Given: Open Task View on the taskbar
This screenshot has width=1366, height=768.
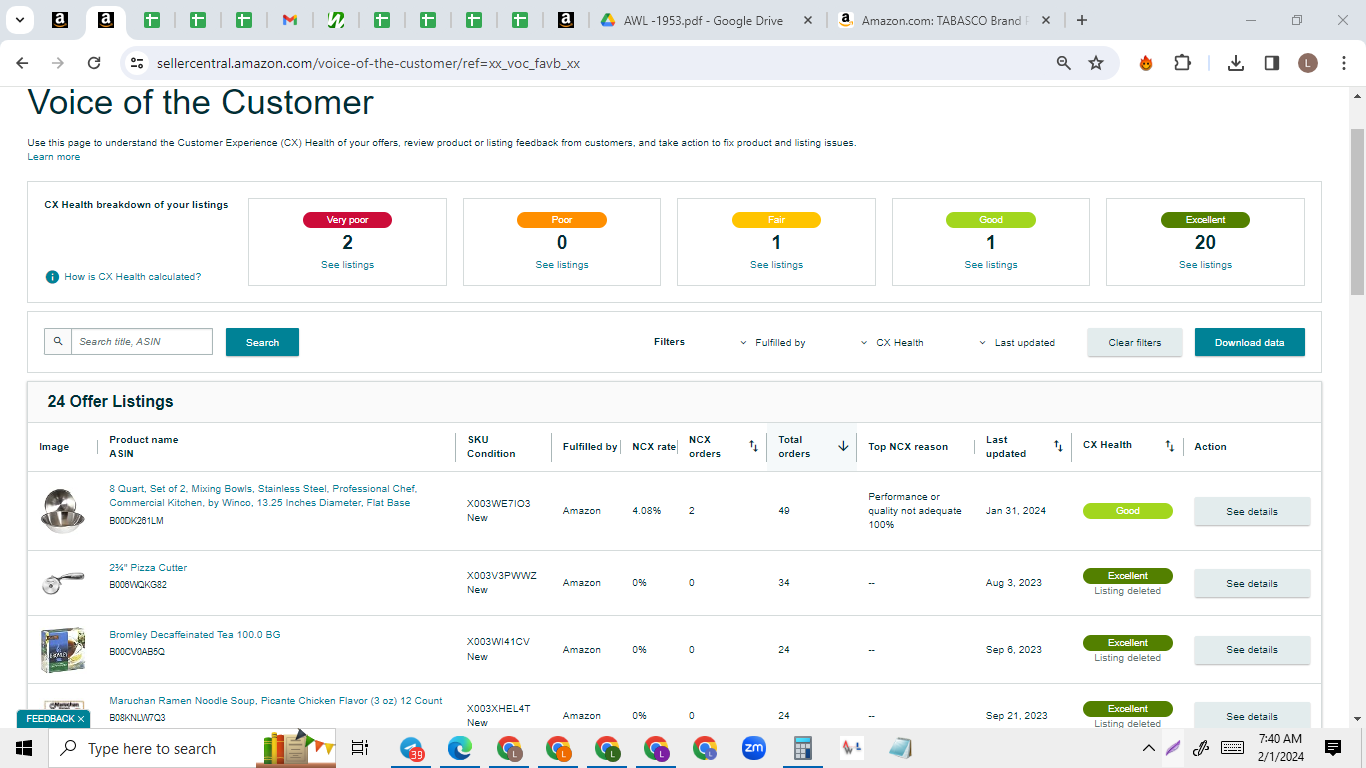Looking at the screenshot, I should (x=360, y=748).
